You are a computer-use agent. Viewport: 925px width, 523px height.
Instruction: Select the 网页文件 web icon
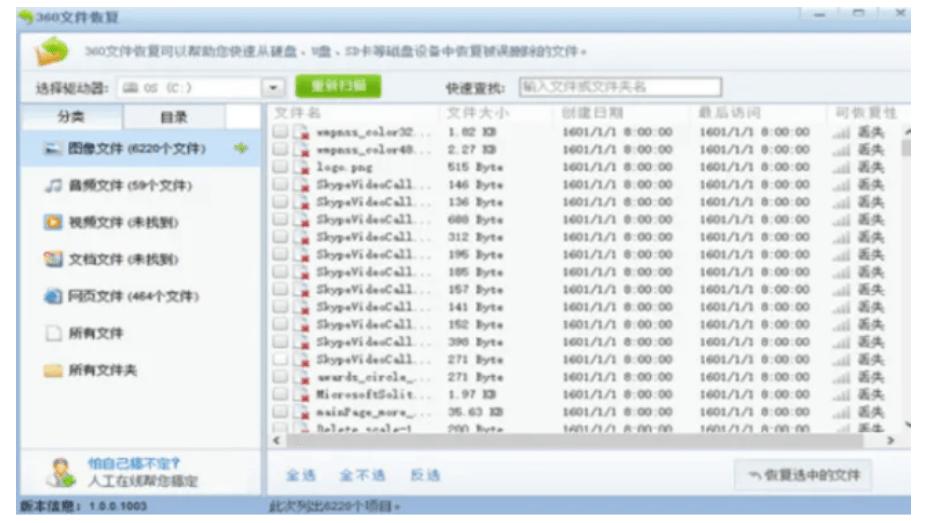(x=53, y=296)
